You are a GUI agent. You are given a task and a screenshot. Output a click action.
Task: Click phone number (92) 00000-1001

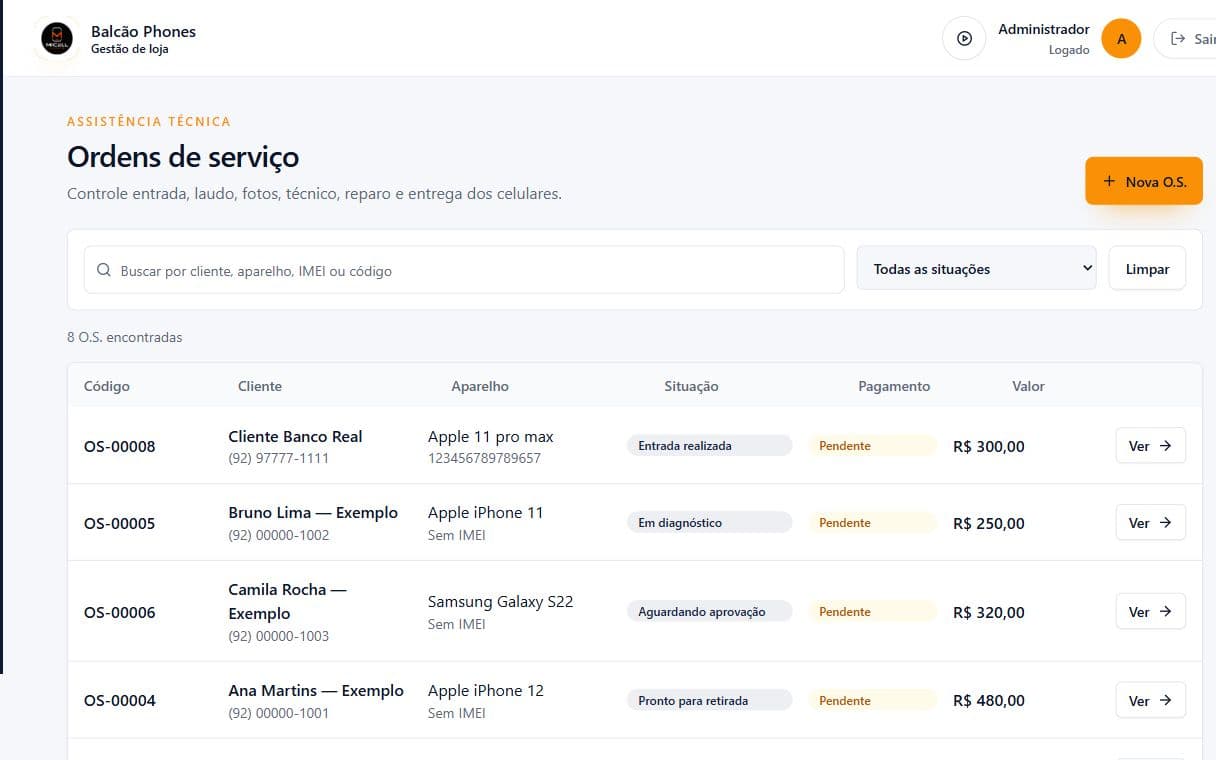[279, 713]
